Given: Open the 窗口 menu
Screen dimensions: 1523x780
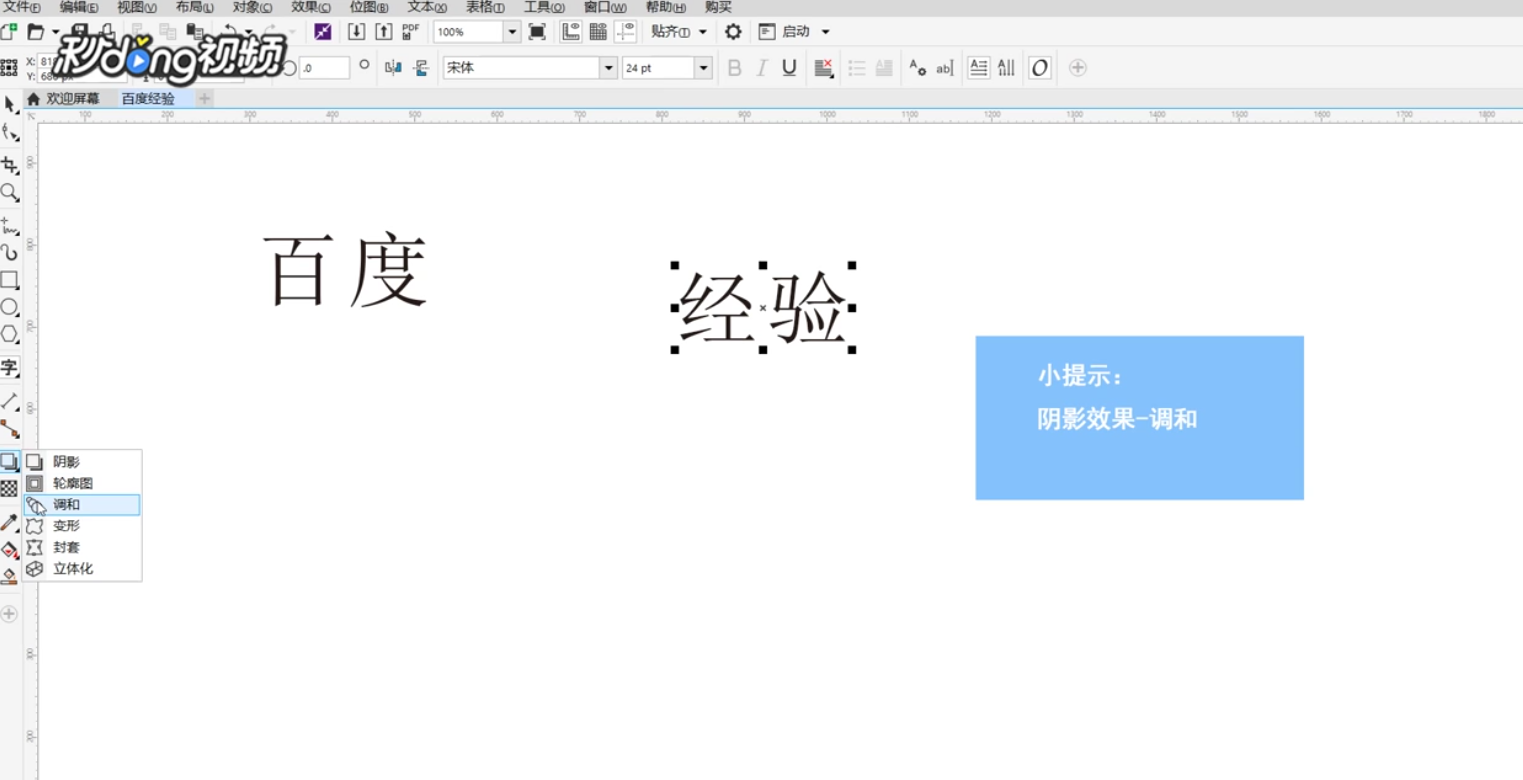Looking at the screenshot, I should [605, 7].
